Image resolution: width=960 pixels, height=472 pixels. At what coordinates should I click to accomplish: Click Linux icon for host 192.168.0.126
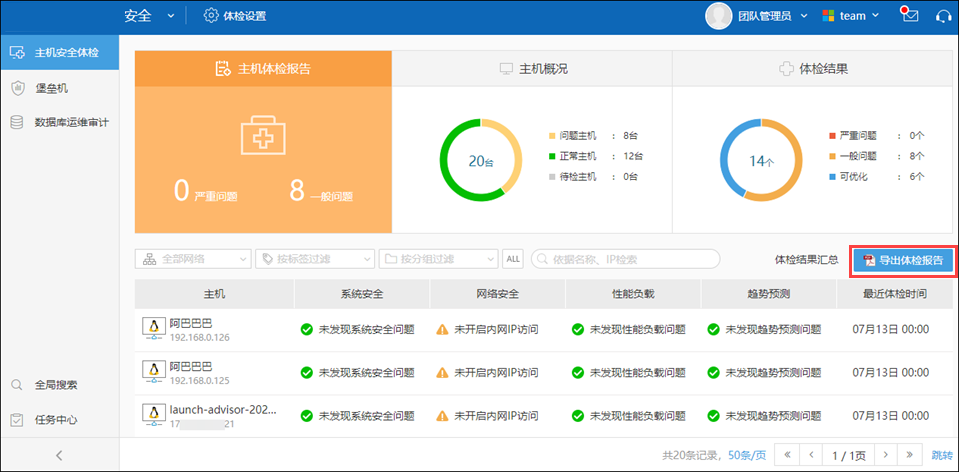coord(153,329)
